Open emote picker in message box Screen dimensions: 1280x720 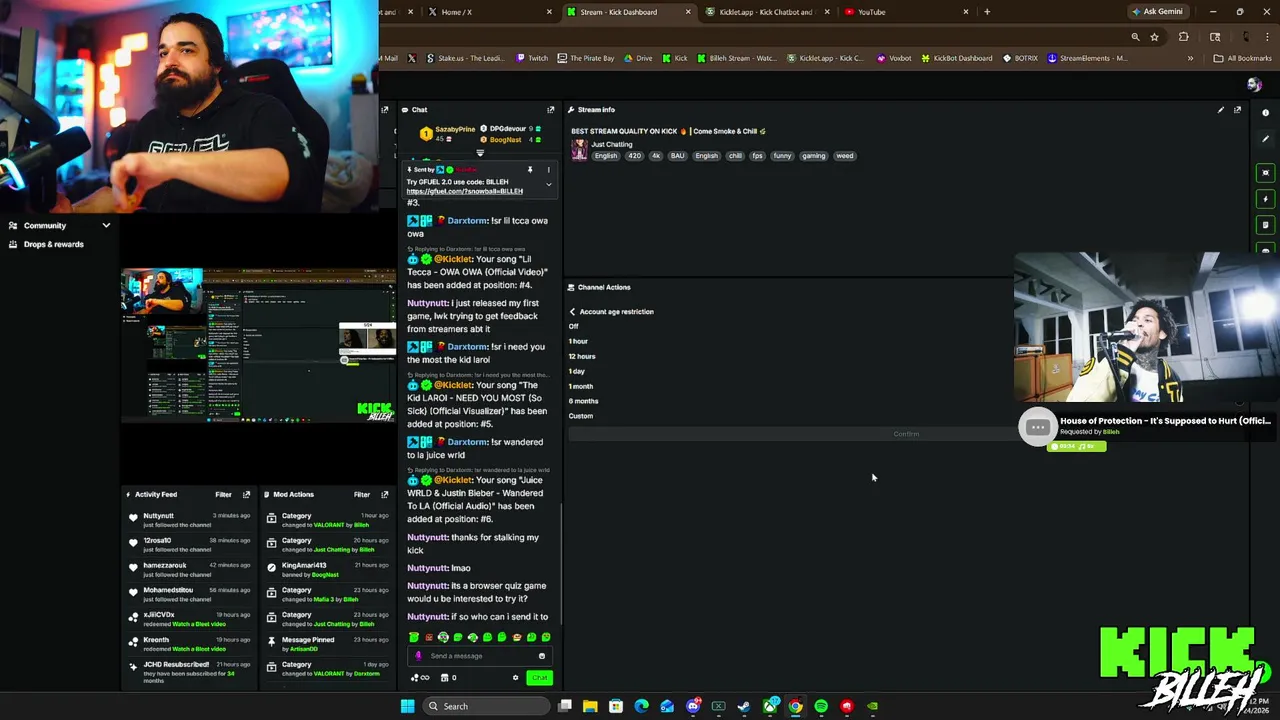[541, 656]
